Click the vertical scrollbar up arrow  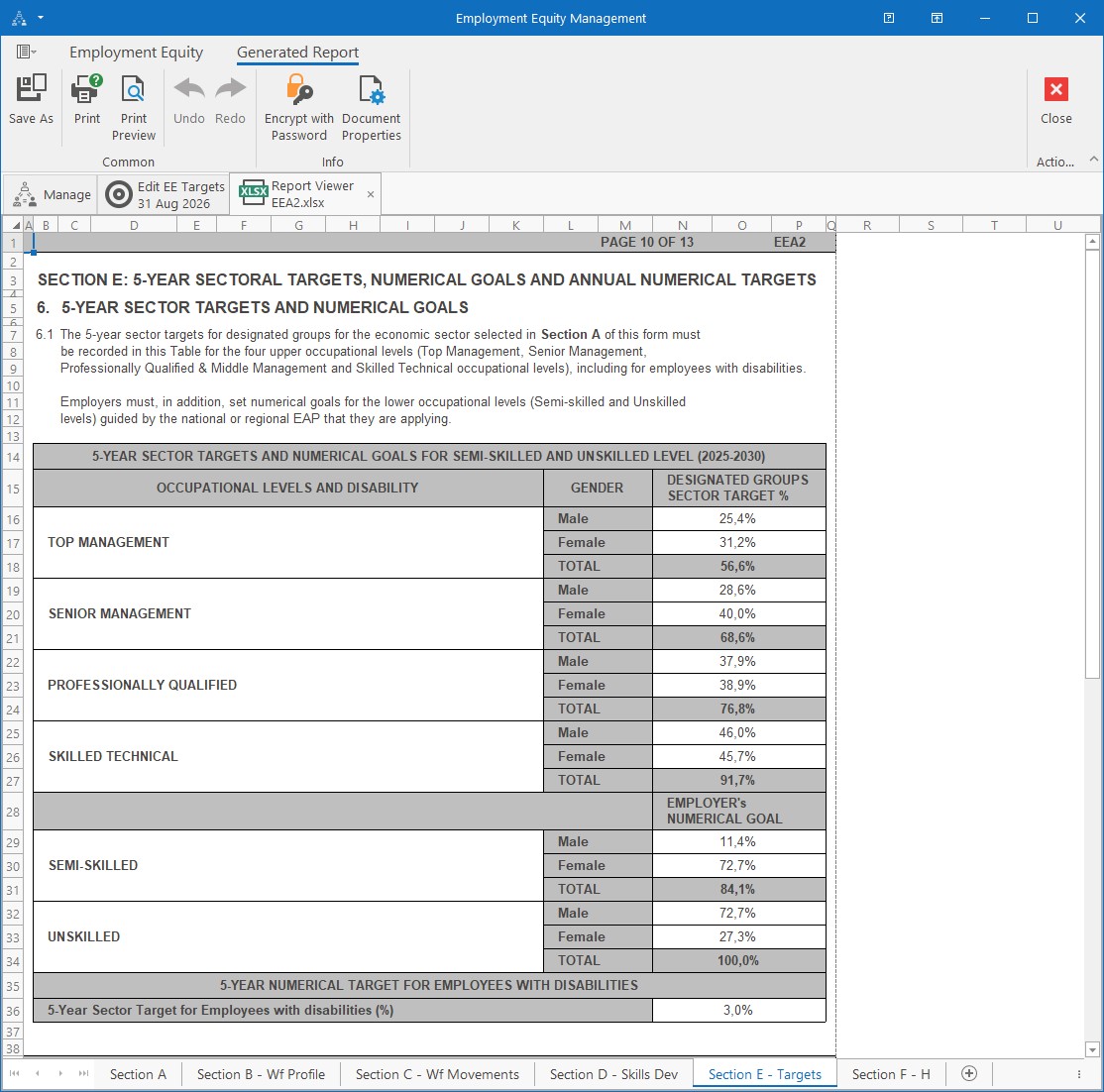click(1092, 242)
